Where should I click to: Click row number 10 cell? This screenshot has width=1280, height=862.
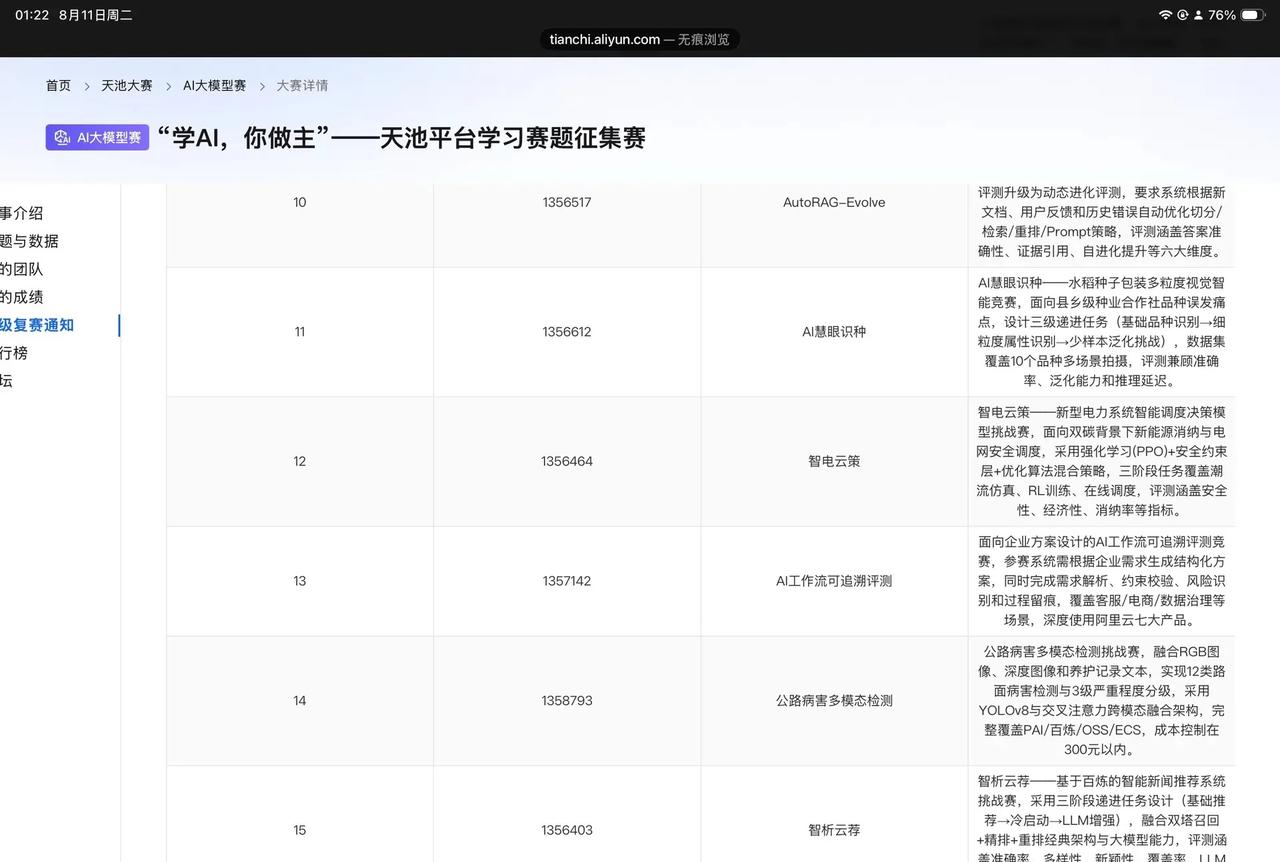tap(300, 202)
